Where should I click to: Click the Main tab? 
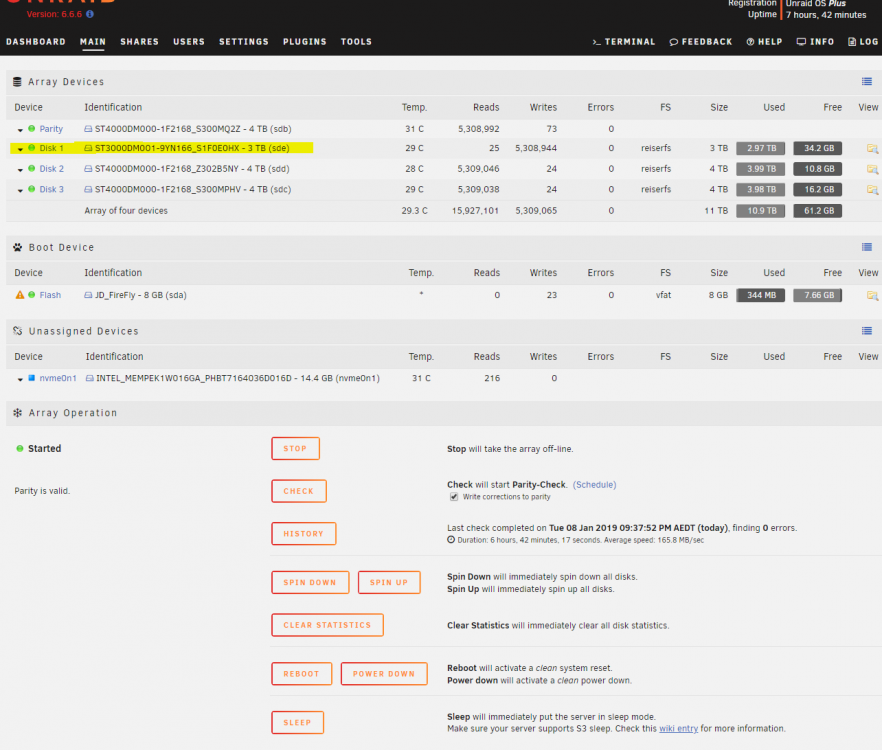click(x=93, y=42)
